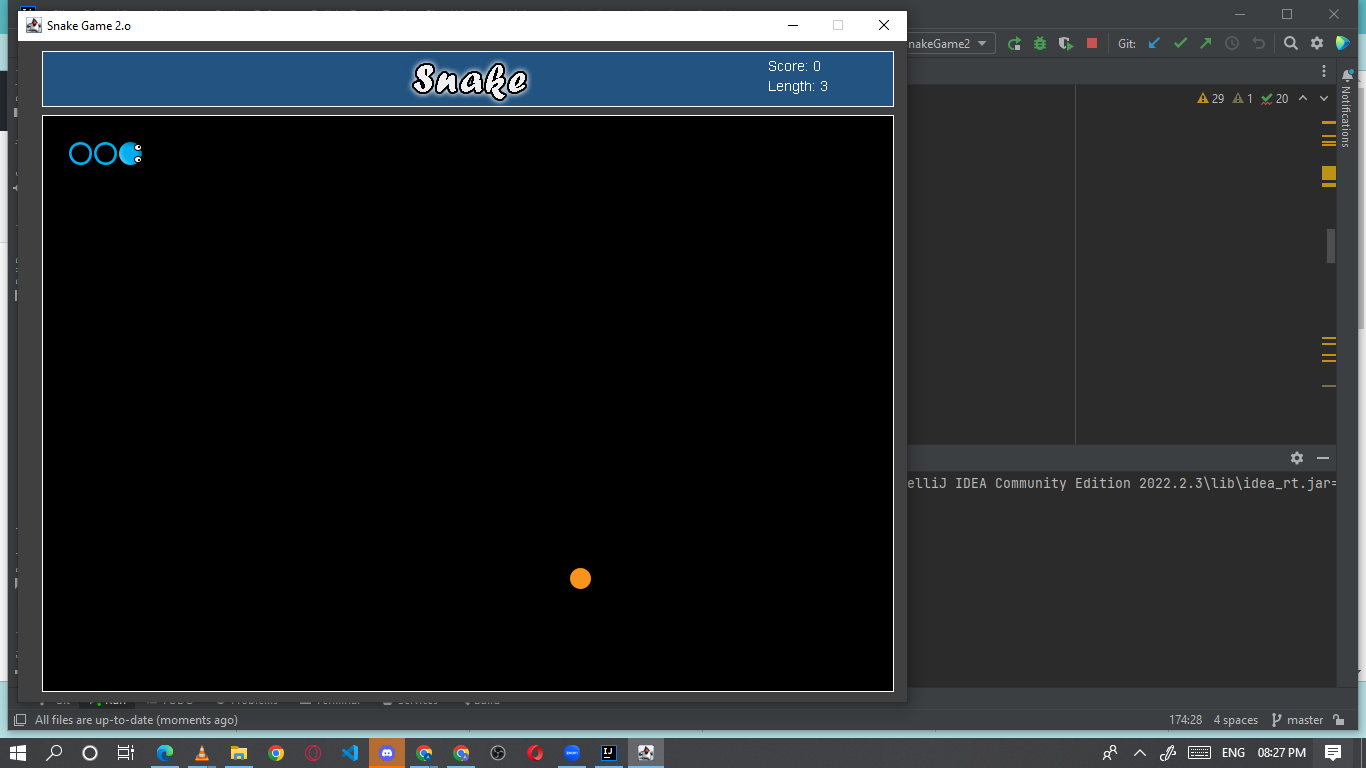Screen dimensions: 1366x768
Task: Click the tool window toggle in status bar corner
Action: click(20, 720)
